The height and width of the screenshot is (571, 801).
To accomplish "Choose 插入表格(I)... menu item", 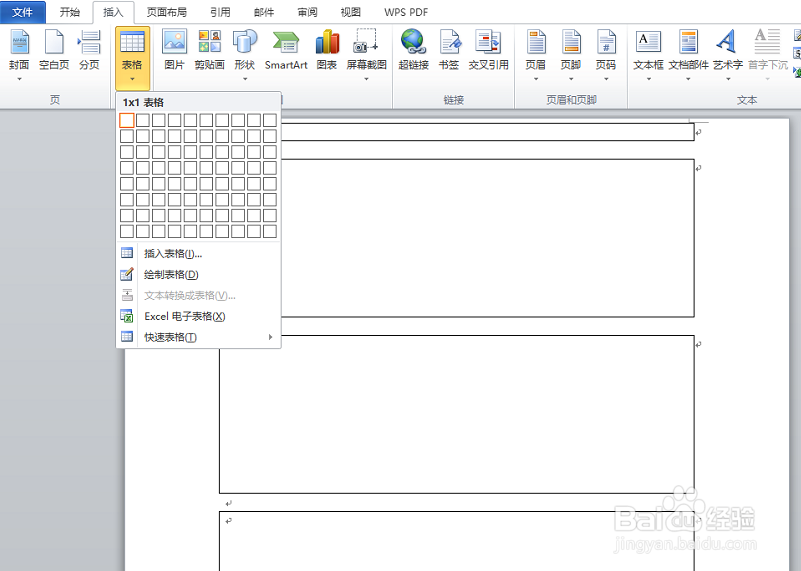I will click(x=199, y=253).
